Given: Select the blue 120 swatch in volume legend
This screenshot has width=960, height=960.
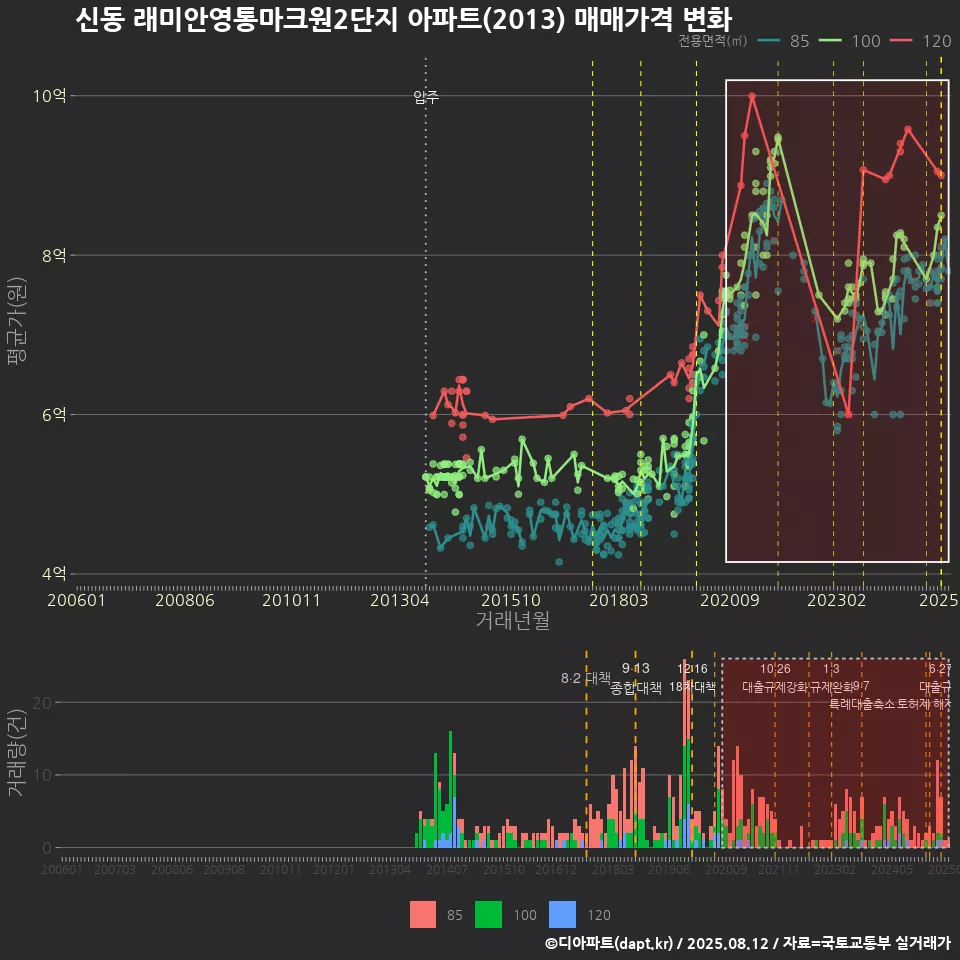Looking at the screenshot, I should (563, 915).
